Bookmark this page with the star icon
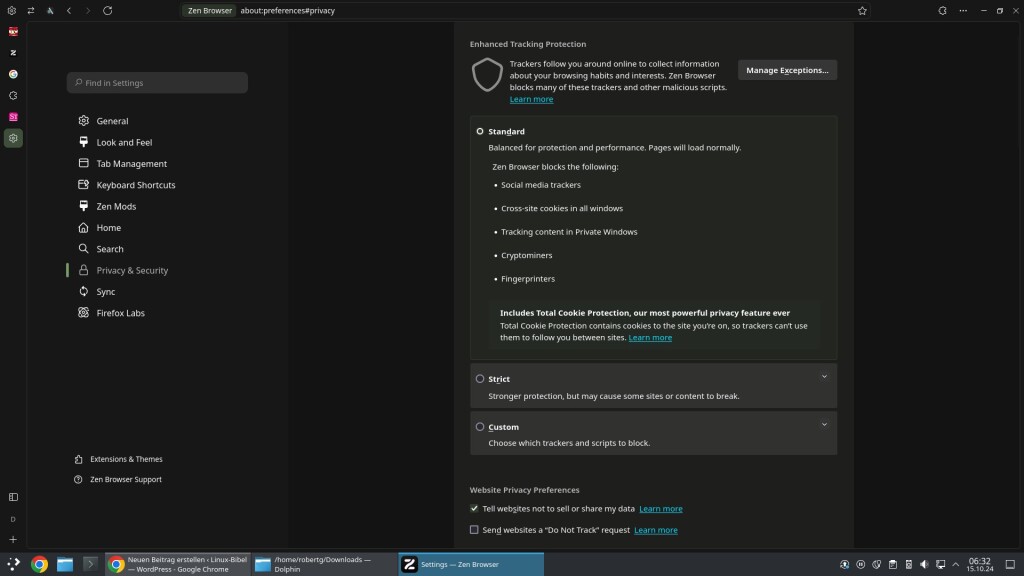 (862, 10)
